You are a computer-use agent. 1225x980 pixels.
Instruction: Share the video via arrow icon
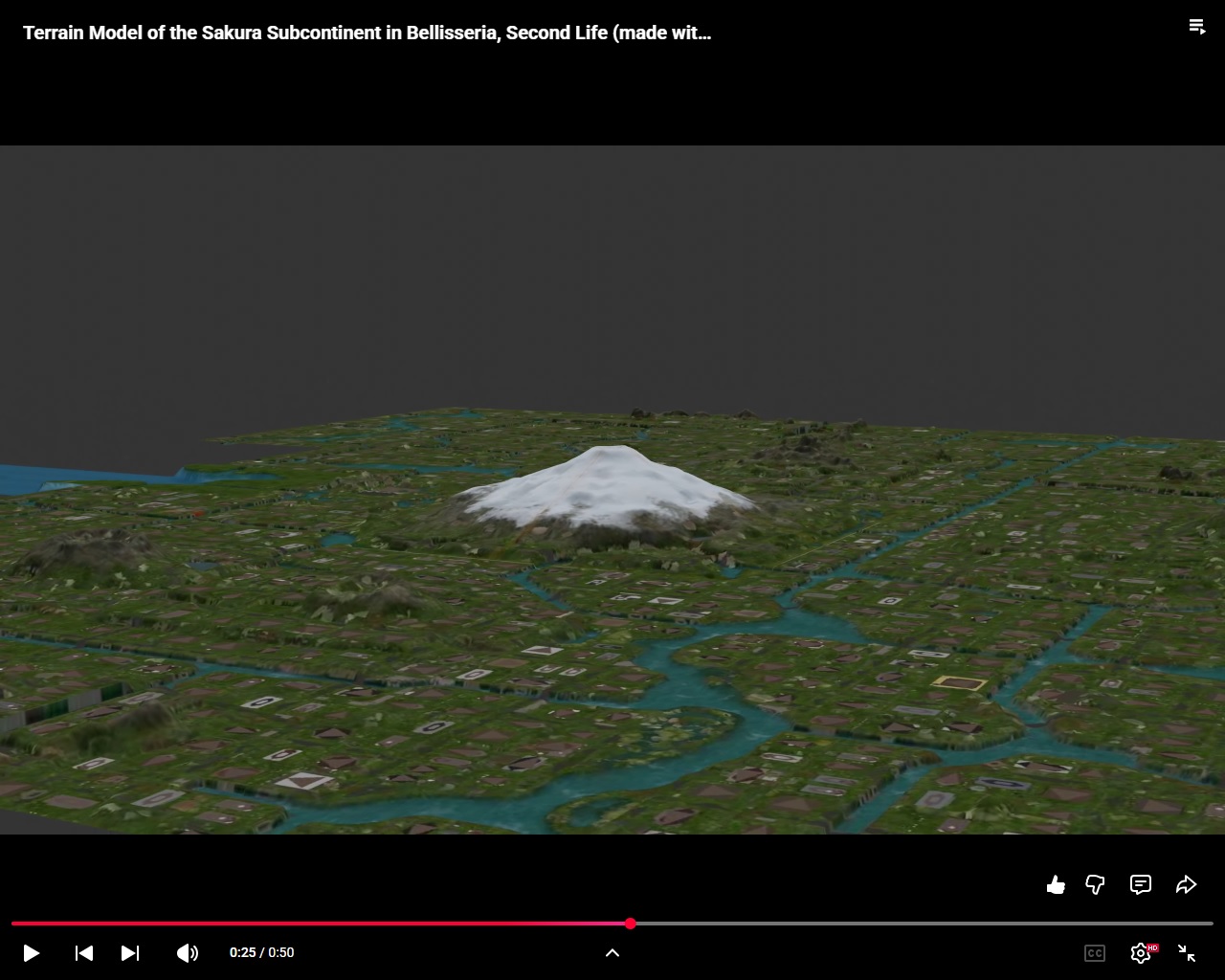coord(1186,885)
